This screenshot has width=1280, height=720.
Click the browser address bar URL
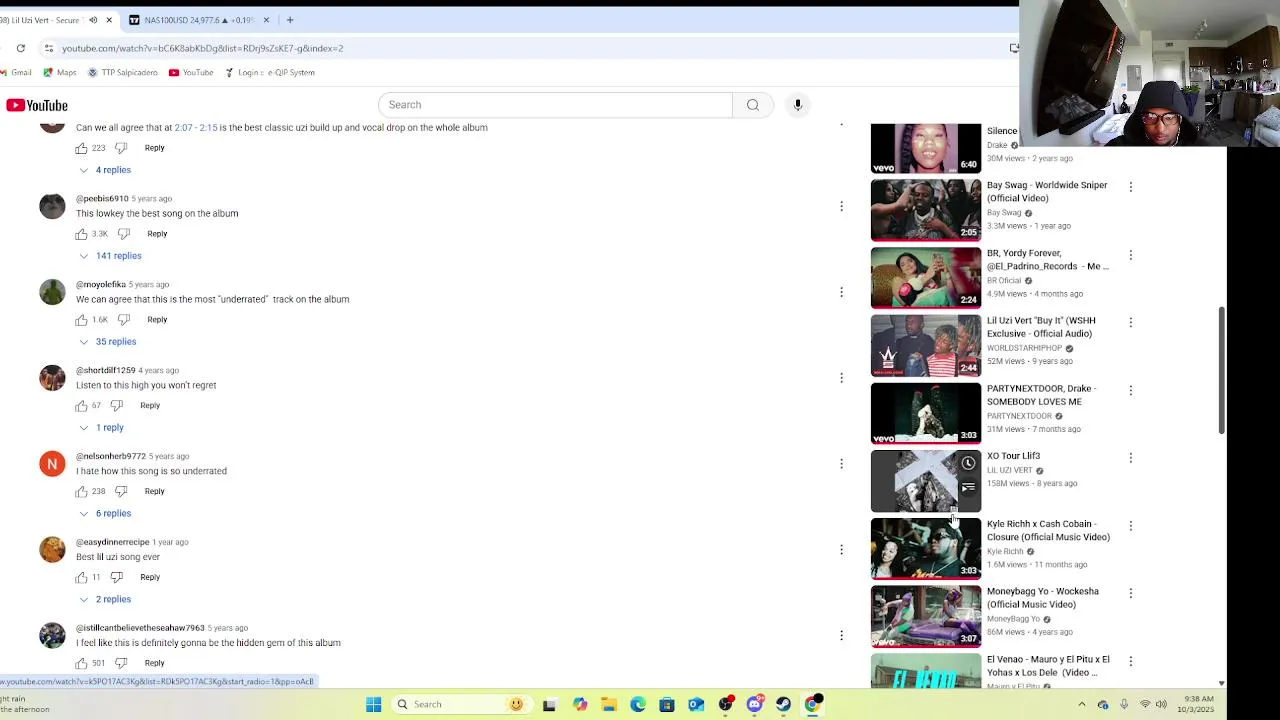202,48
